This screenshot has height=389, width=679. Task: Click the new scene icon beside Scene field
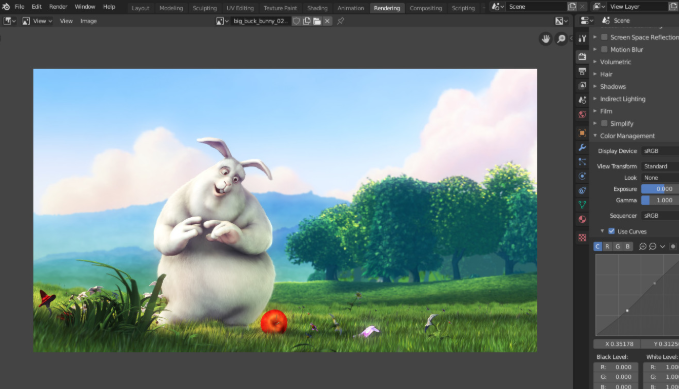(572, 6)
